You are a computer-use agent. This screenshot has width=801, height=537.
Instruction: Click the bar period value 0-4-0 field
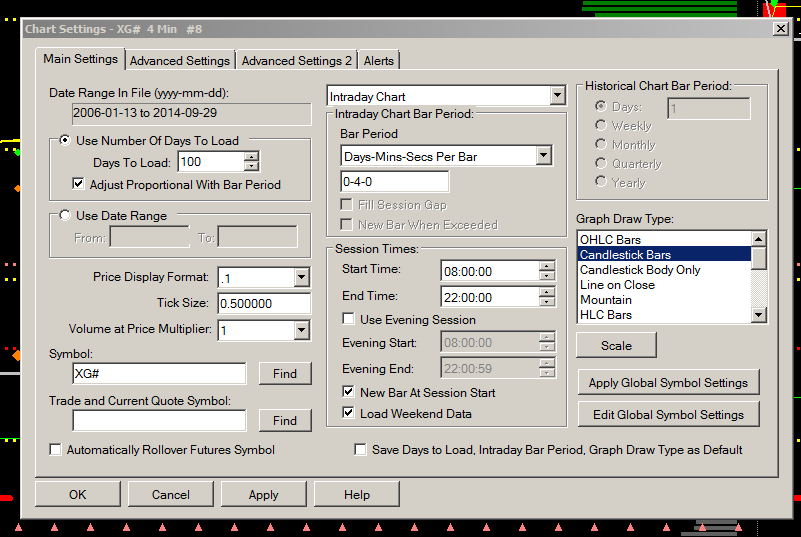pos(394,181)
